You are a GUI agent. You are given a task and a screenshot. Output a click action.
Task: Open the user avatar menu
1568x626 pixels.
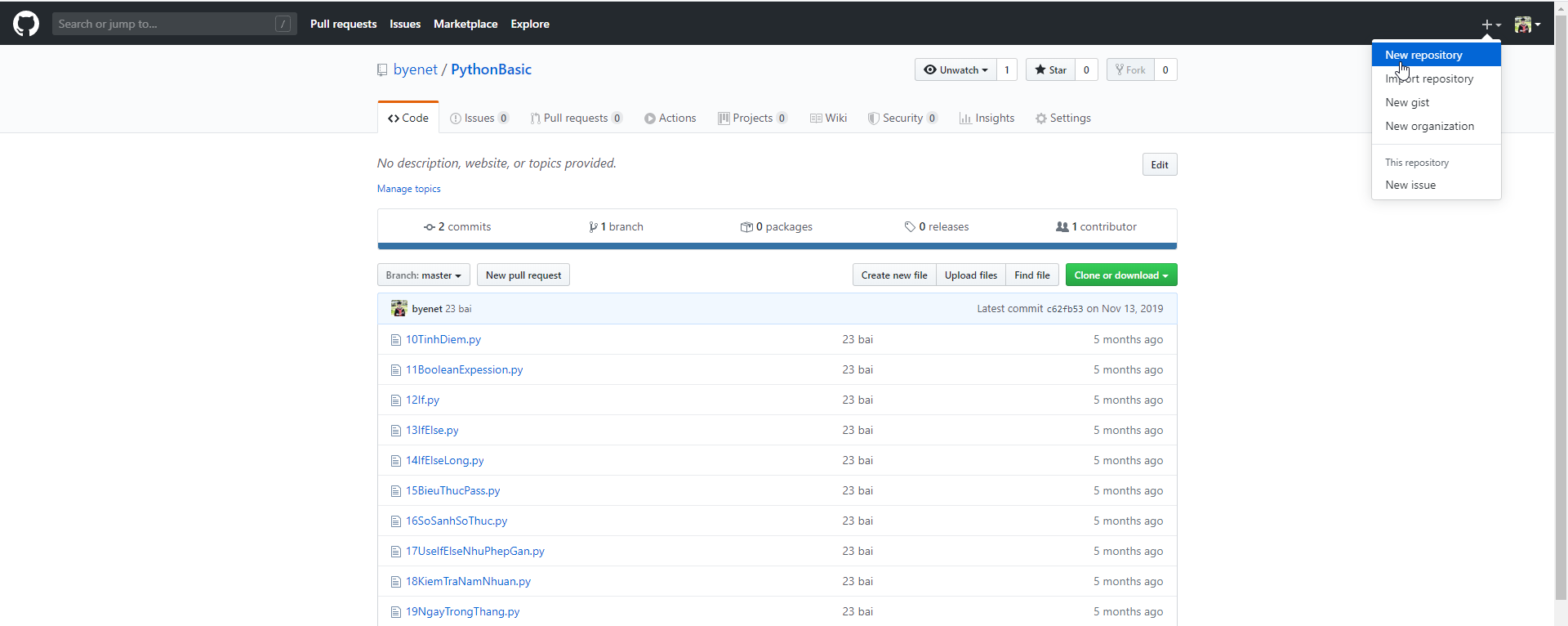pos(1527,25)
